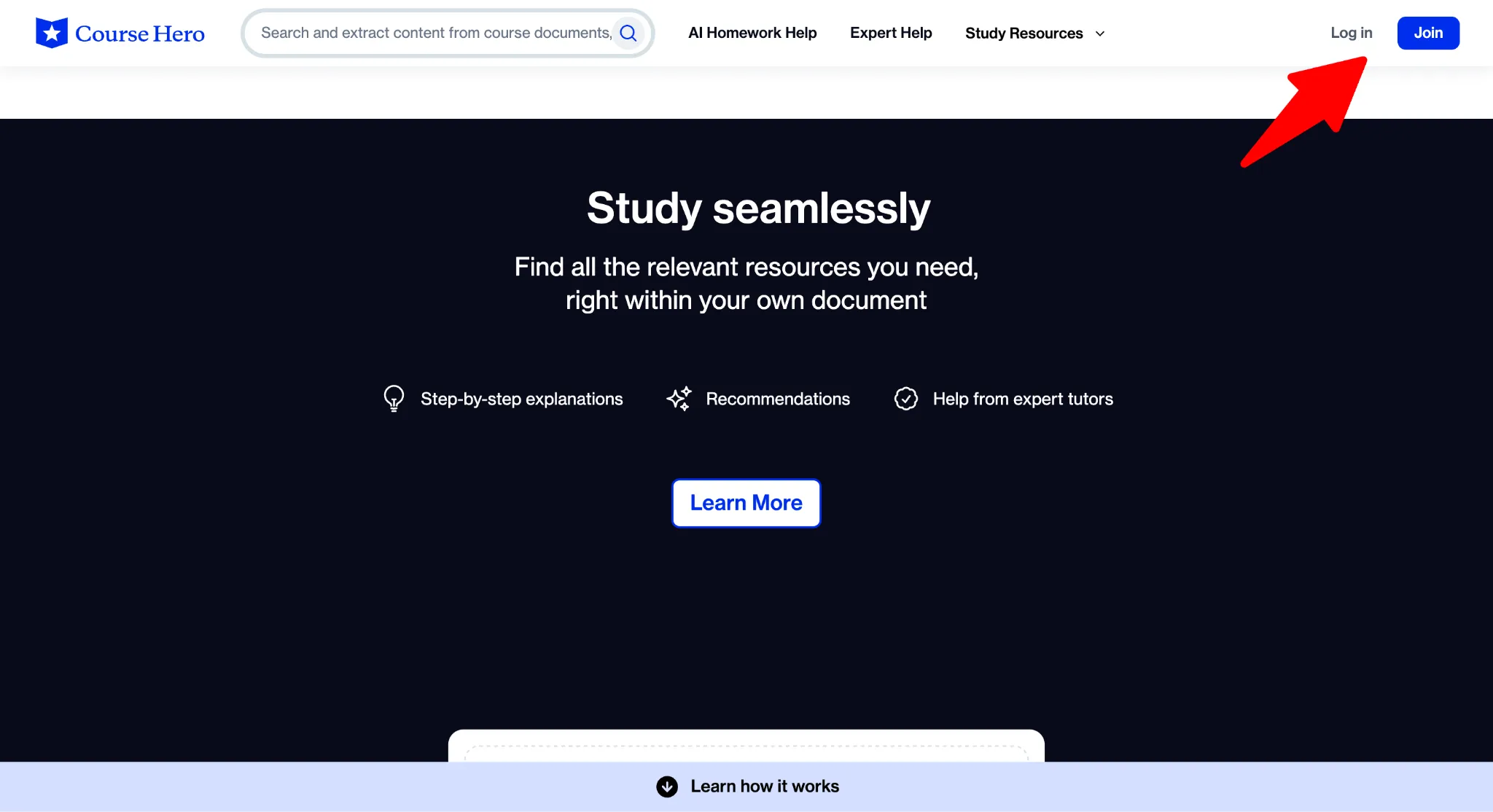This screenshot has width=1493, height=812.
Task: Click the checkmark expert tutors icon
Action: (906, 398)
